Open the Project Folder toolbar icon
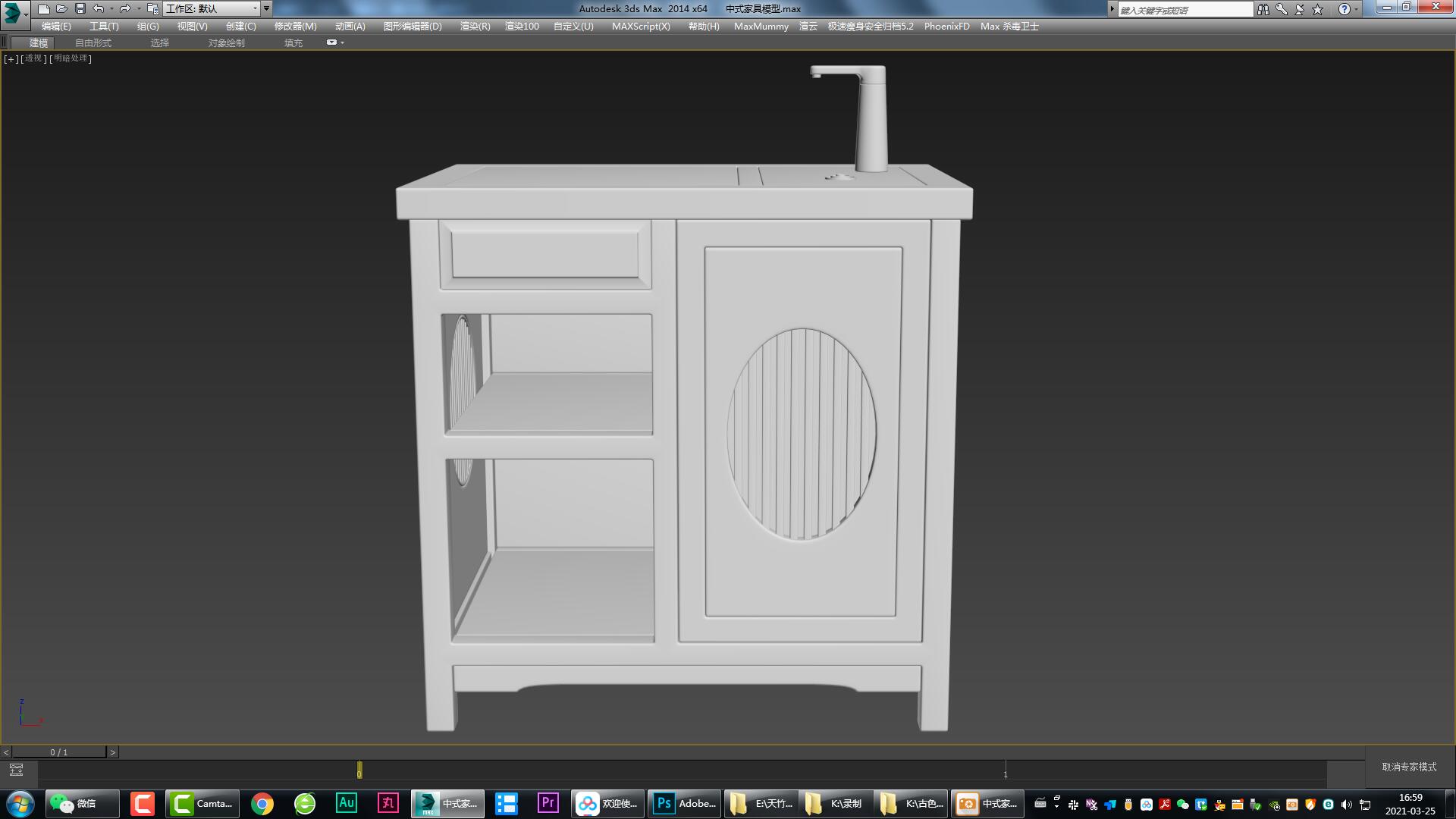 point(152,8)
